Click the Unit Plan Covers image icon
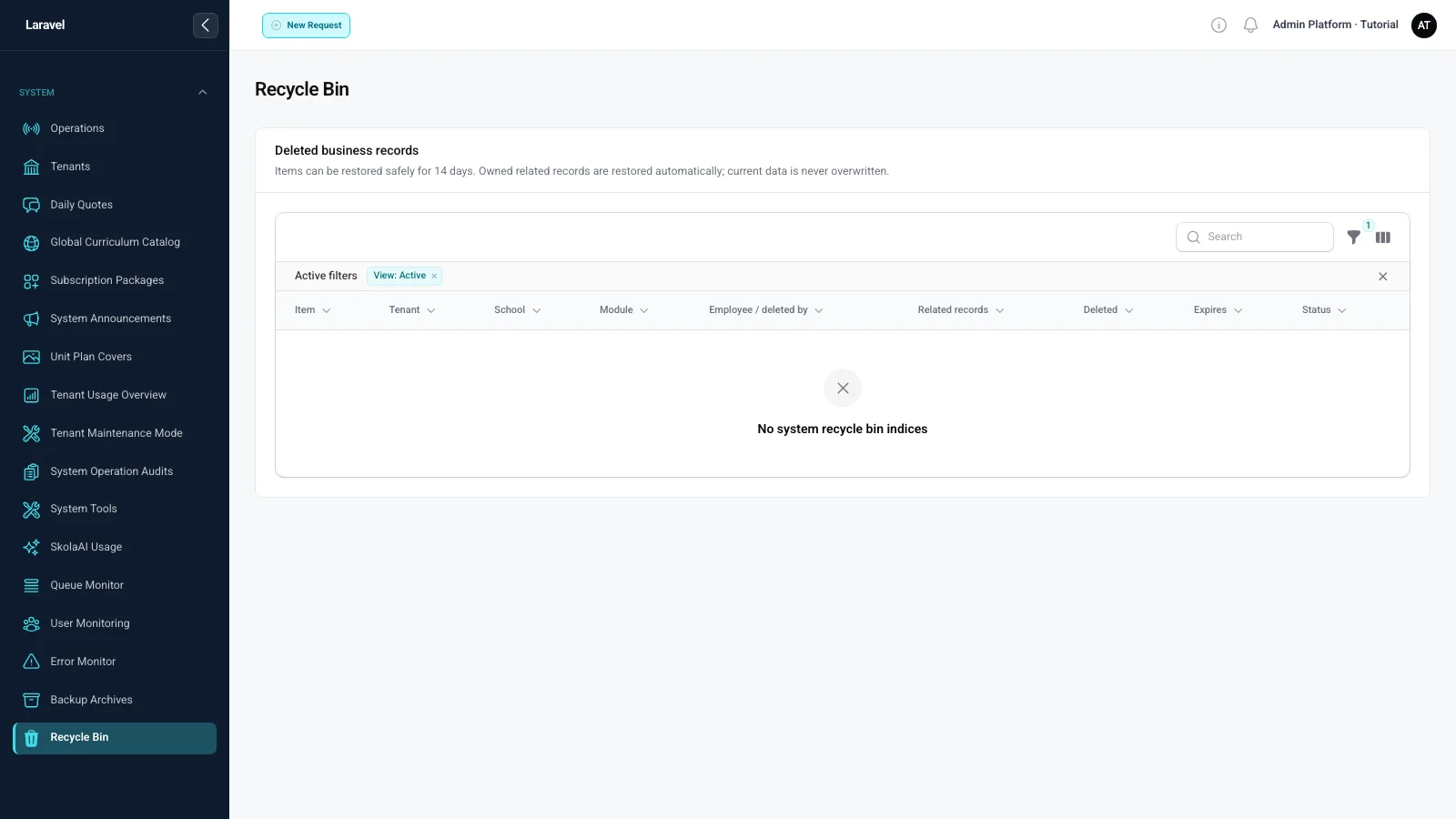 (x=32, y=358)
